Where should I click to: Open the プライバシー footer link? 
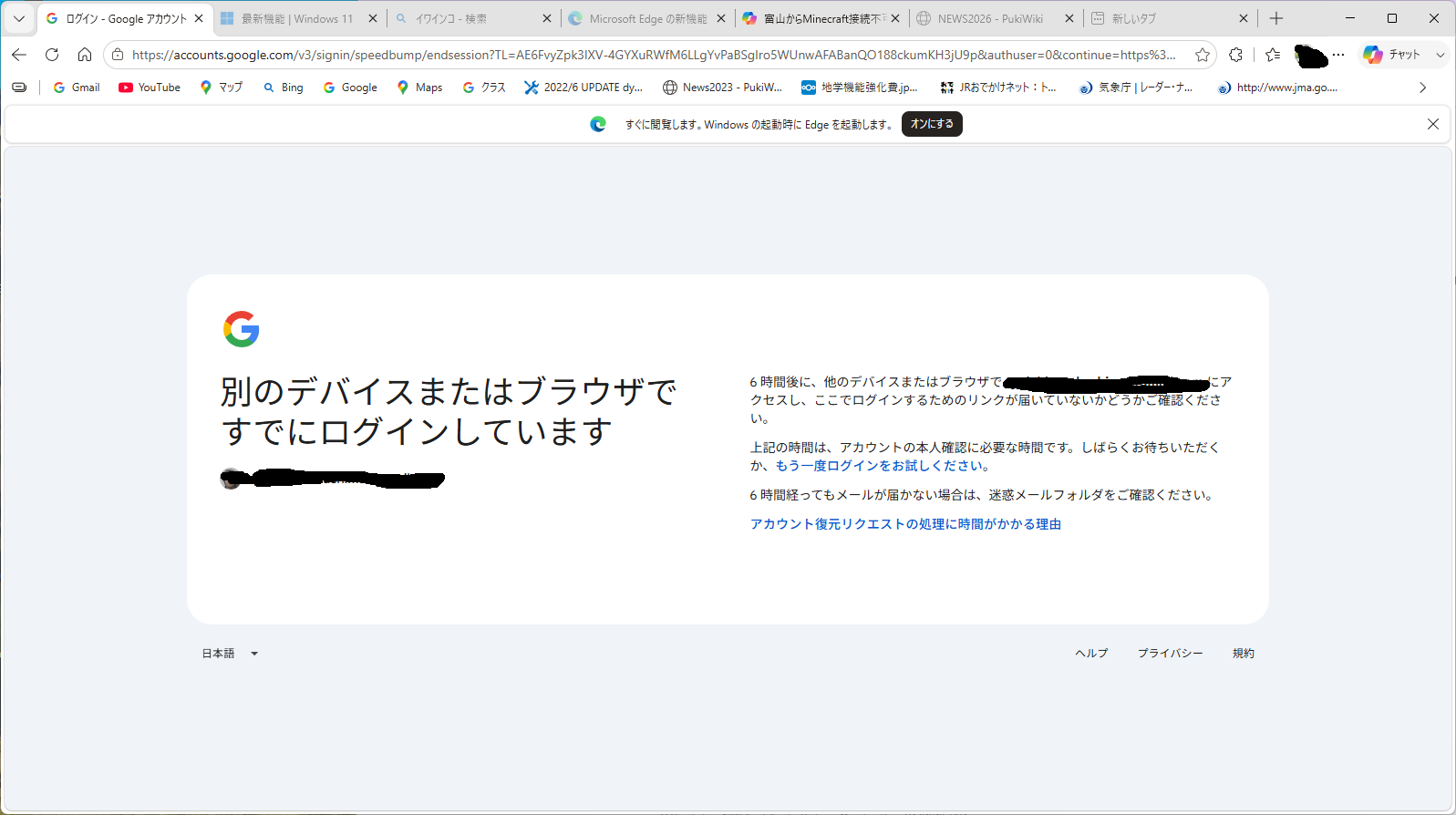pyautogui.click(x=1170, y=654)
